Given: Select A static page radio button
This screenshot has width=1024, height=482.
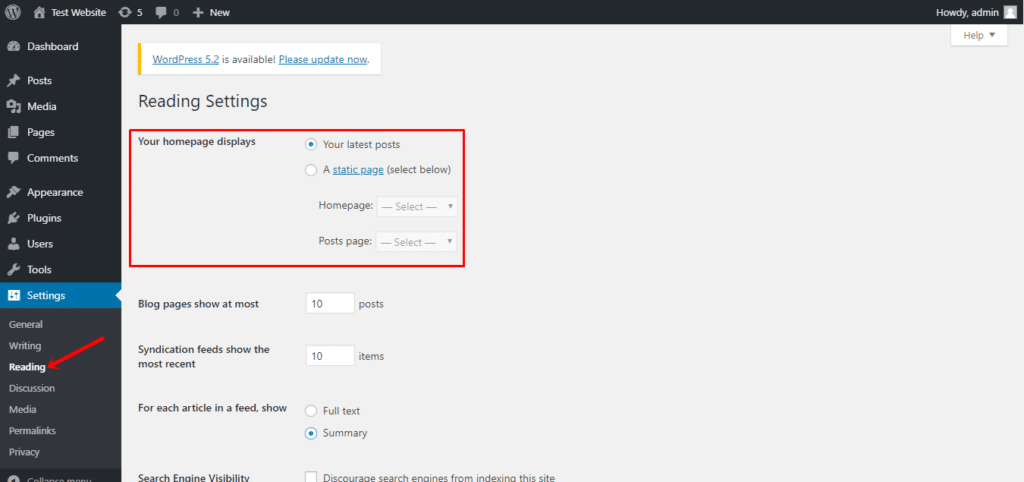Looking at the screenshot, I should tap(311, 170).
